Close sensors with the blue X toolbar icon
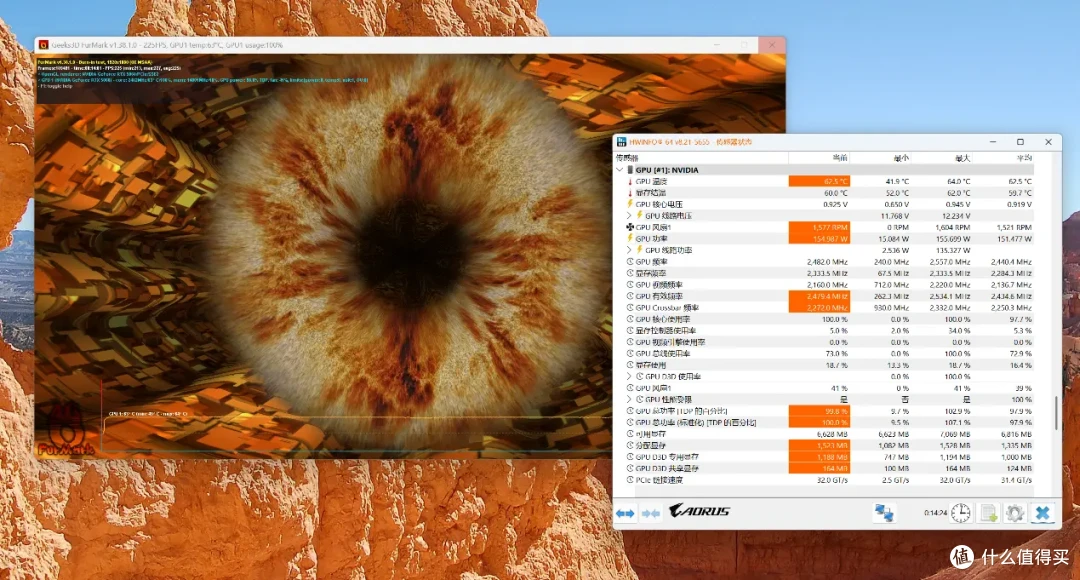The width and height of the screenshot is (1080, 580). point(1043,512)
